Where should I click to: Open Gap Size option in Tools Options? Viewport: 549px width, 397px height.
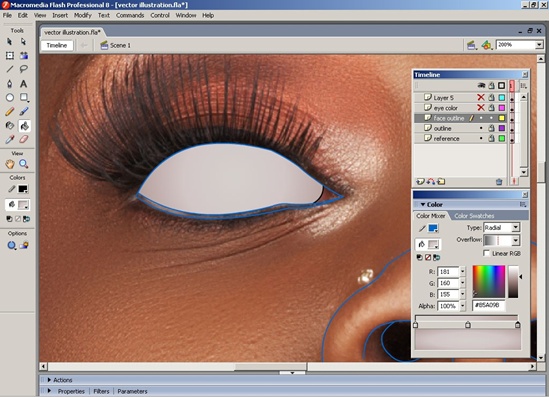[x=11, y=245]
